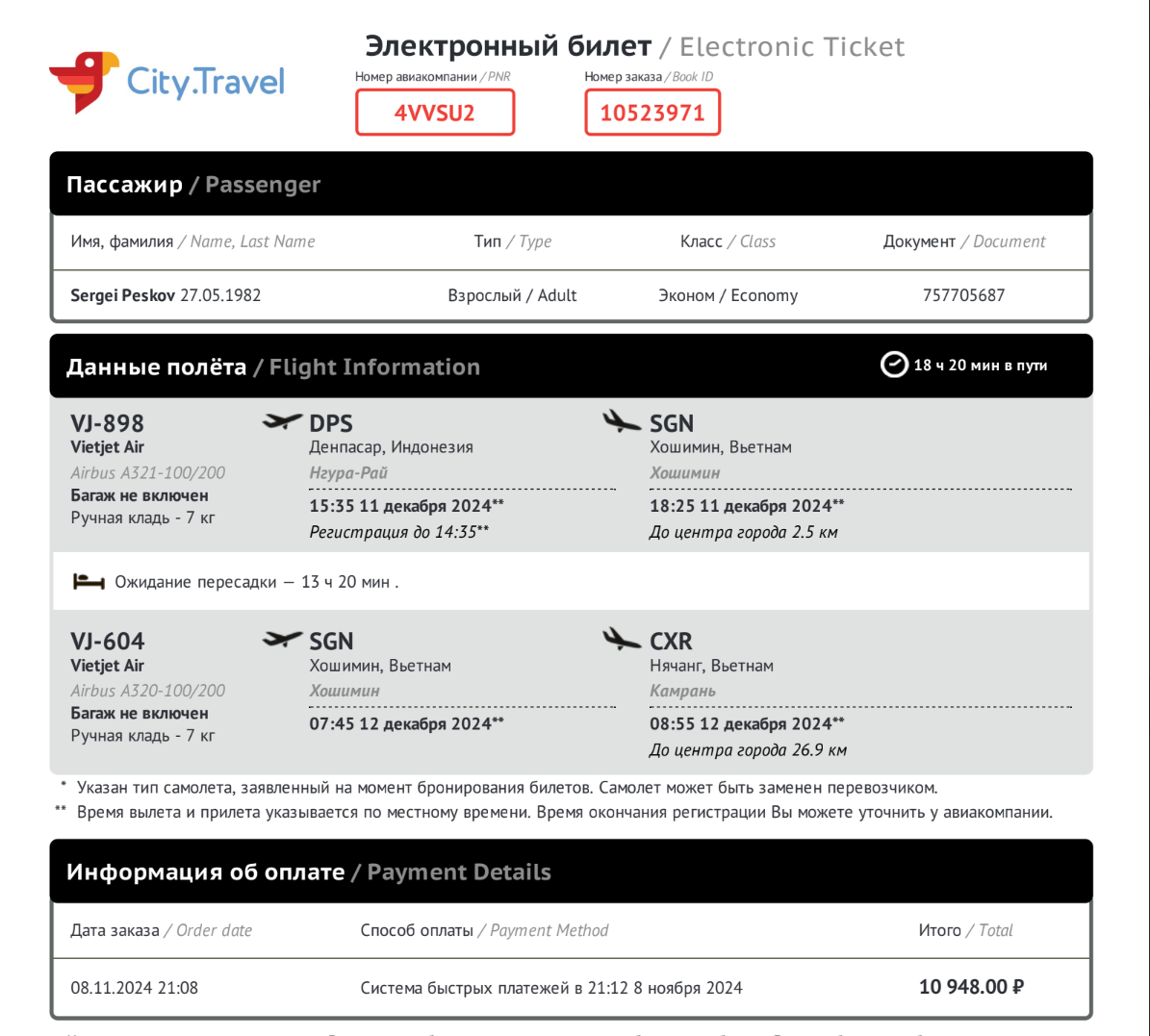This screenshot has width=1150, height=1036.
Task: Click the order date 08.11.2024 21:08
Action: (134, 988)
